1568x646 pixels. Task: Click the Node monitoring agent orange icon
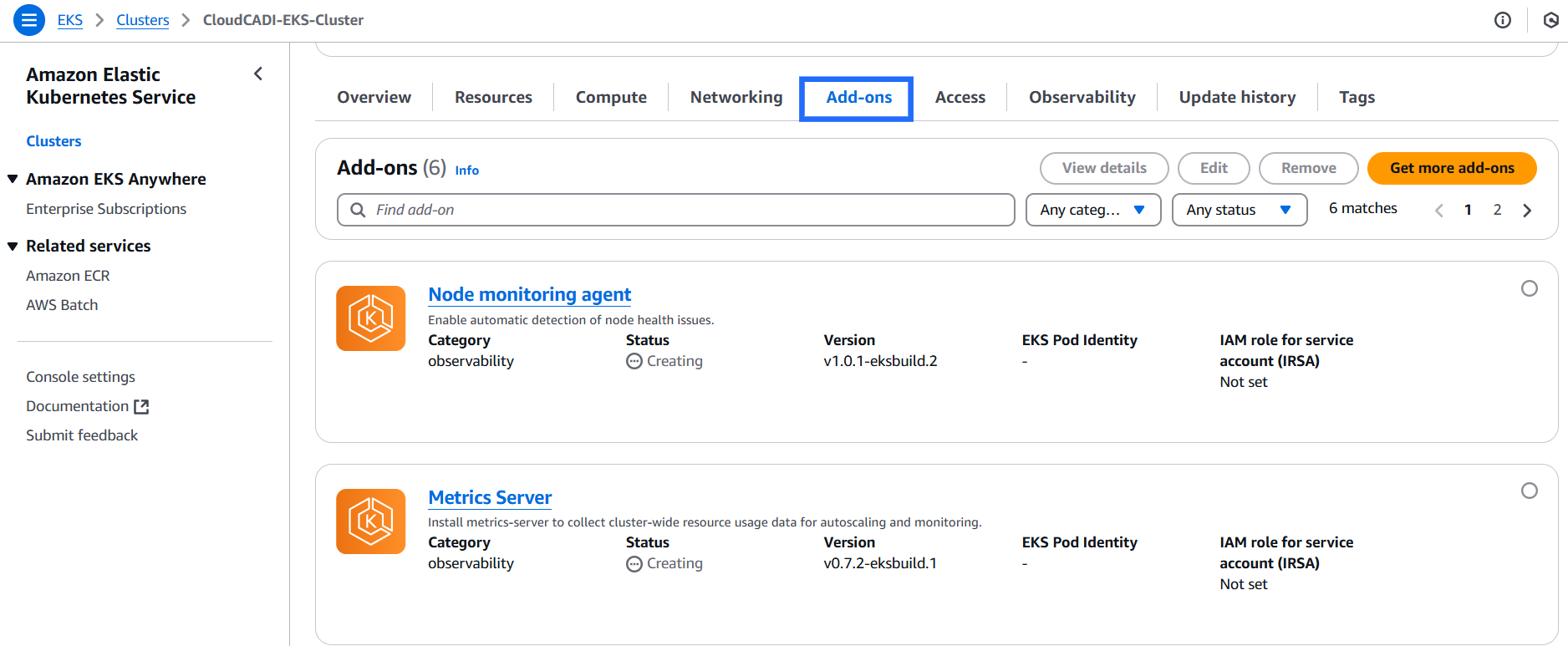tap(370, 318)
